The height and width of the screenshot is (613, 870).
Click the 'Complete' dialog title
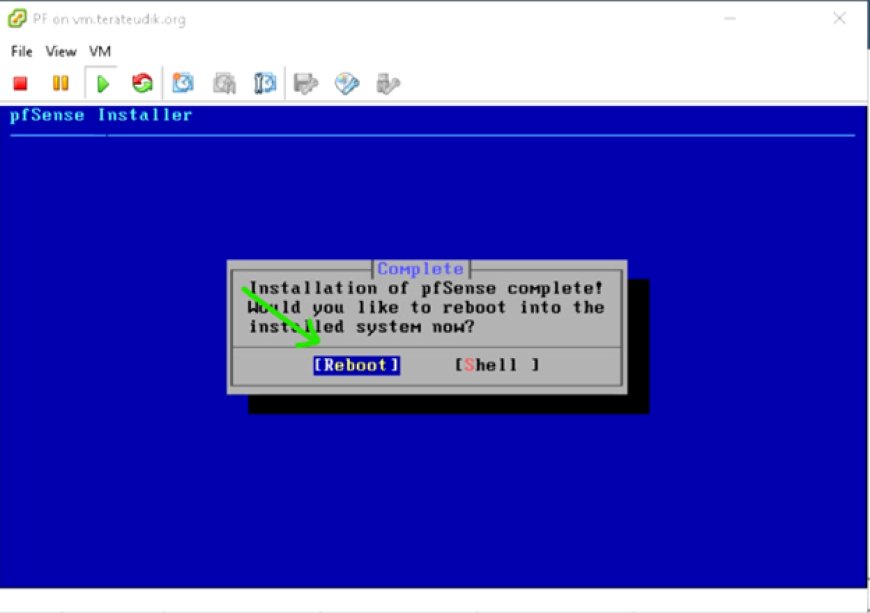click(x=420, y=269)
